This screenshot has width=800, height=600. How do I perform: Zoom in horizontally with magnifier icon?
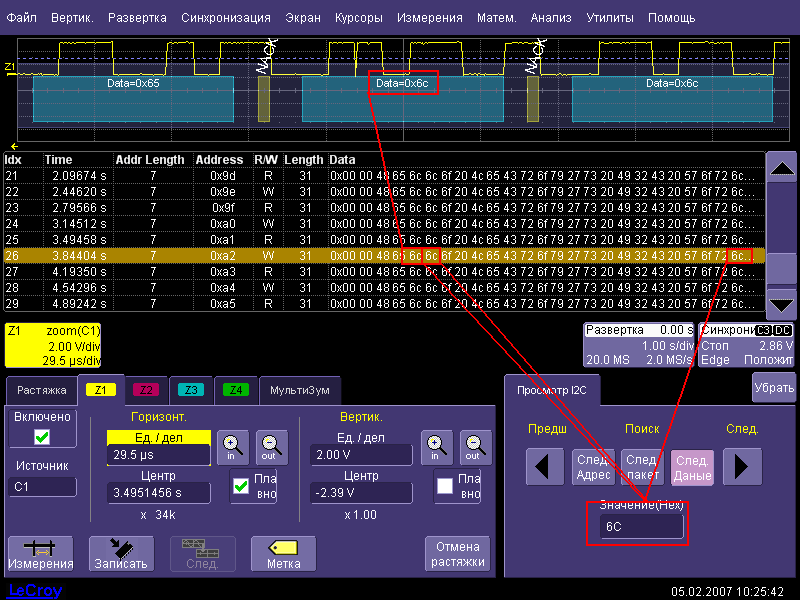pos(232,445)
